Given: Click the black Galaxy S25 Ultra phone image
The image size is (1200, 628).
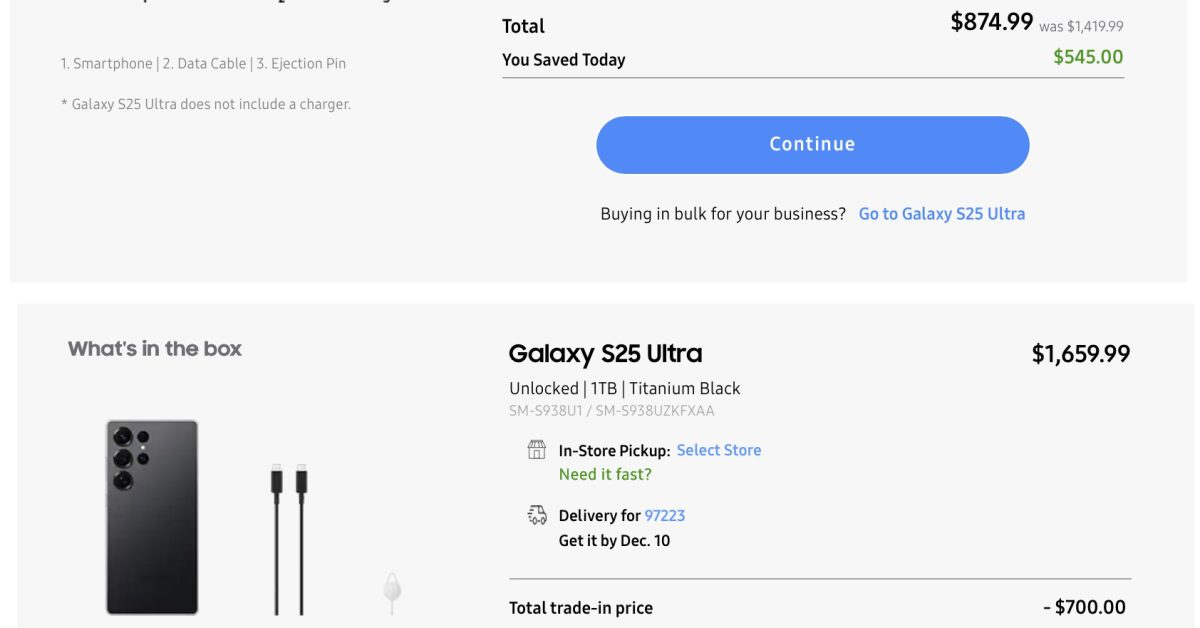Looking at the screenshot, I should pos(152,517).
